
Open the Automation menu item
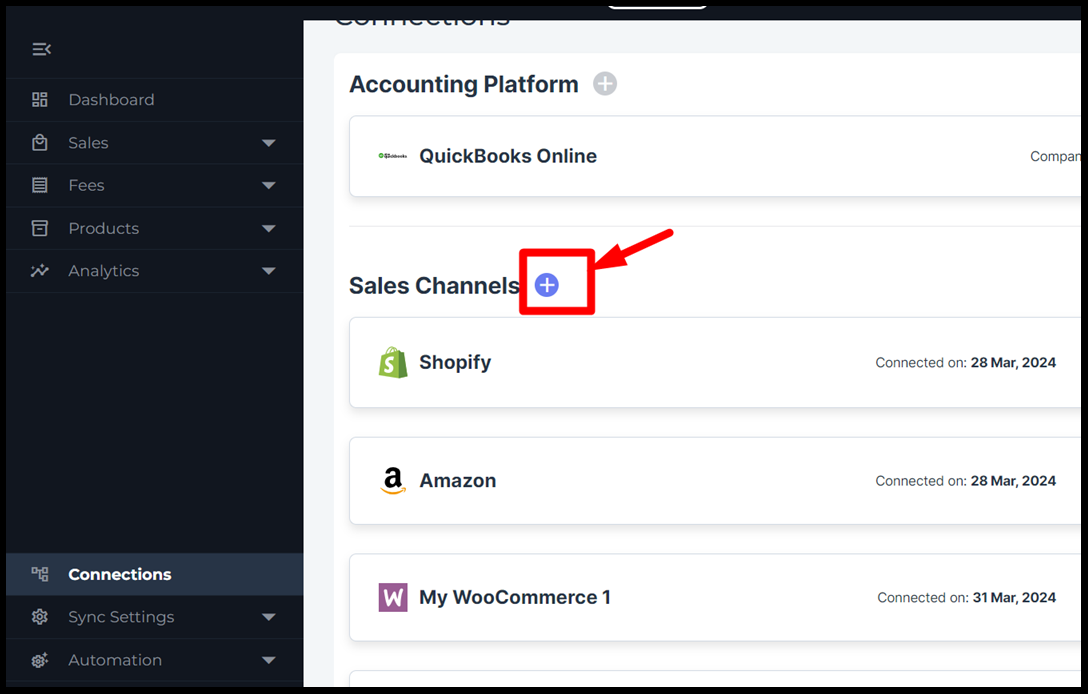point(115,660)
